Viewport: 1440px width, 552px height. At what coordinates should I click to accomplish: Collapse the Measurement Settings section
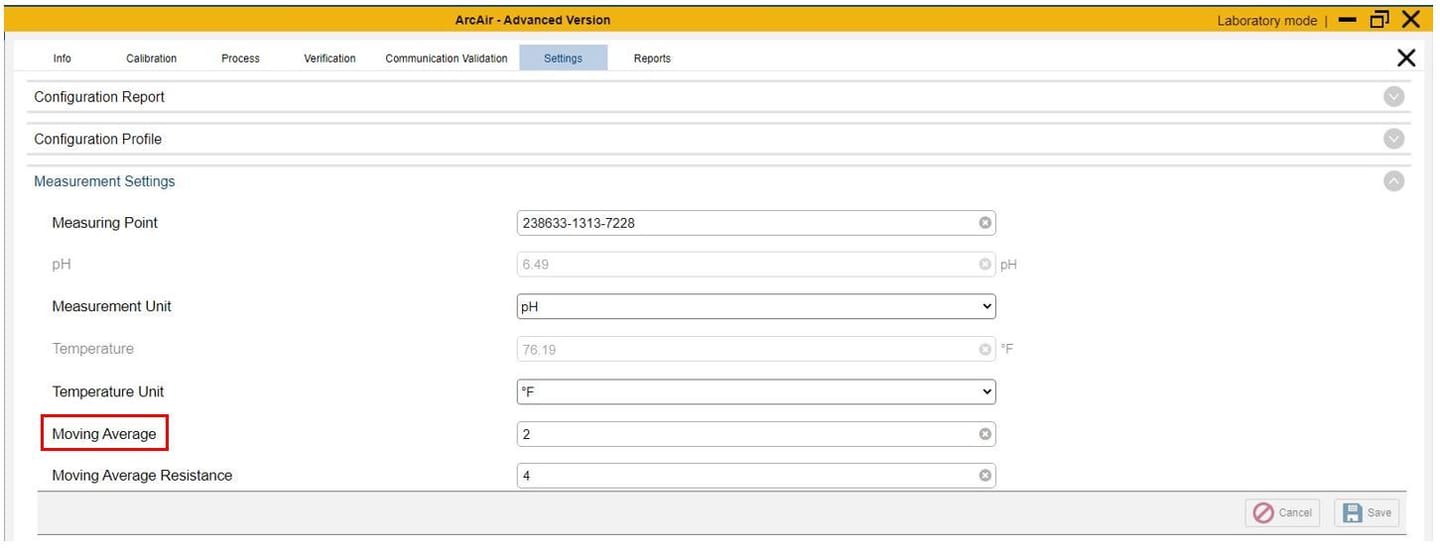(x=1393, y=181)
